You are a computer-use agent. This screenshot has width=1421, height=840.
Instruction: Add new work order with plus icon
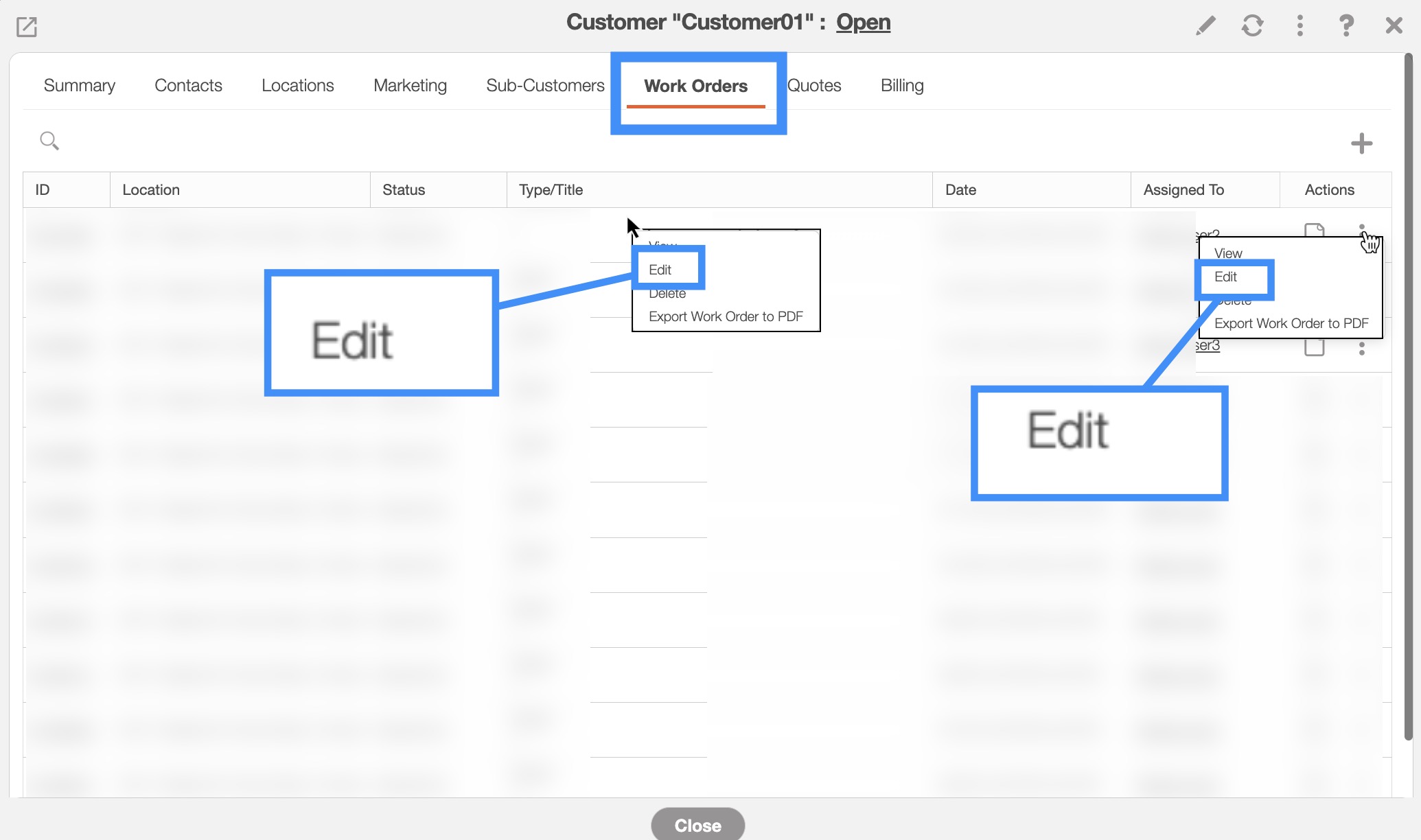point(1361,143)
